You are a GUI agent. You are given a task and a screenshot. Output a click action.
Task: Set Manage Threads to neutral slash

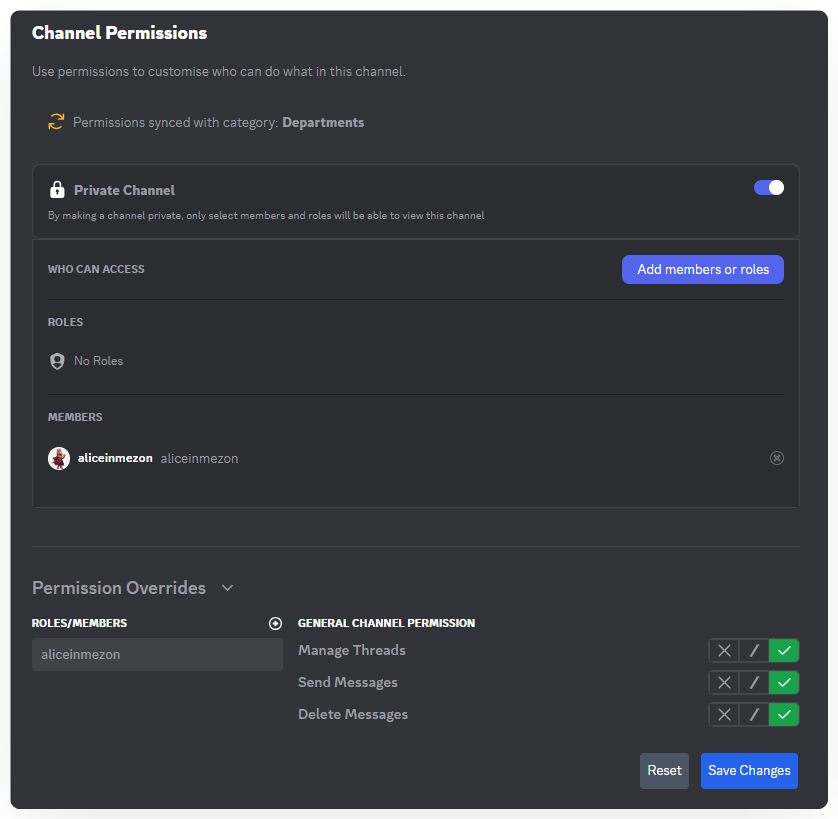(754, 651)
